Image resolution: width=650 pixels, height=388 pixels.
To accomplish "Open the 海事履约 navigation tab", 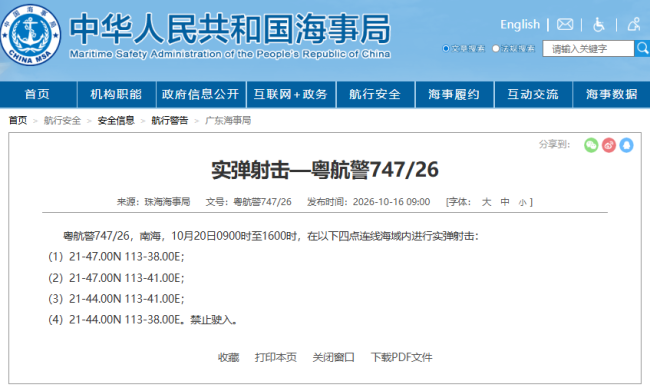I will [x=454, y=95].
